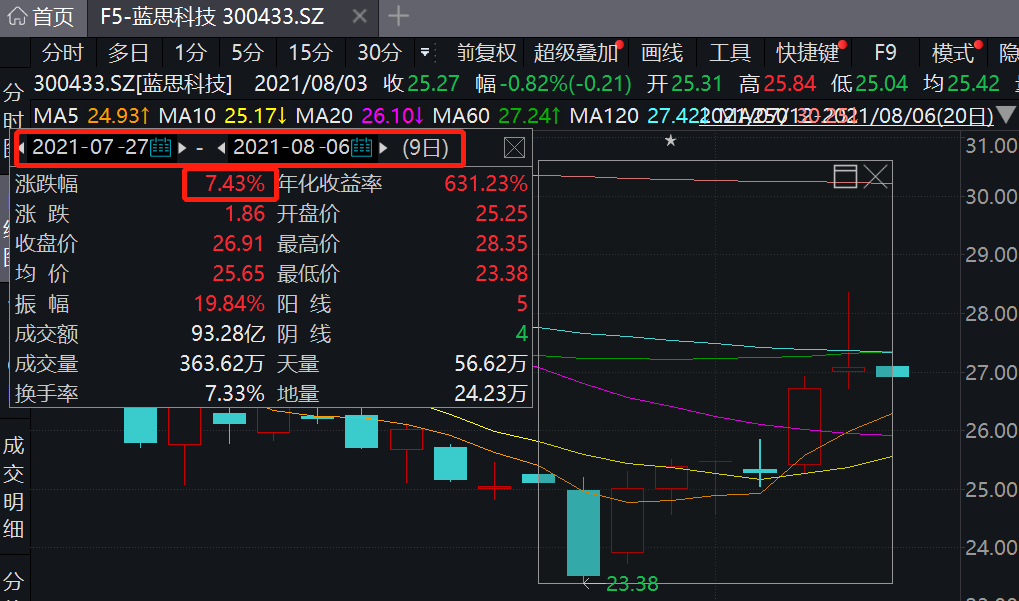Switch to the 30分 minute chart
This screenshot has width=1019, height=601.
point(380,53)
